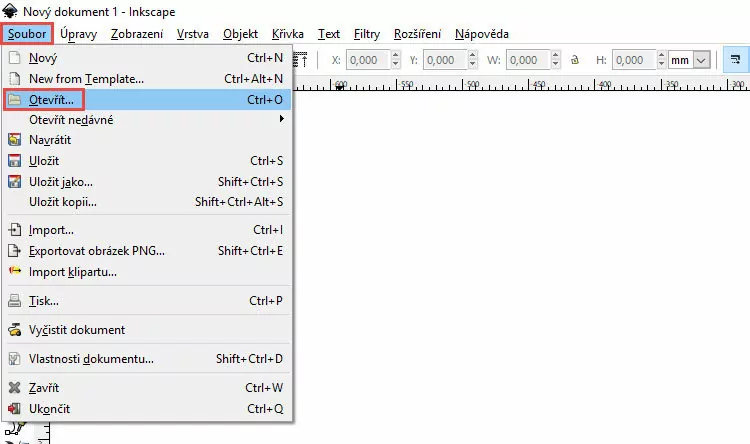Click the Otevřít folder icon

click(x=14, y=100)
